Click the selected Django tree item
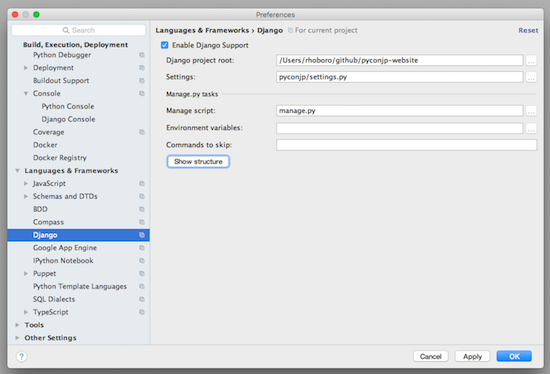 (79, 235)
